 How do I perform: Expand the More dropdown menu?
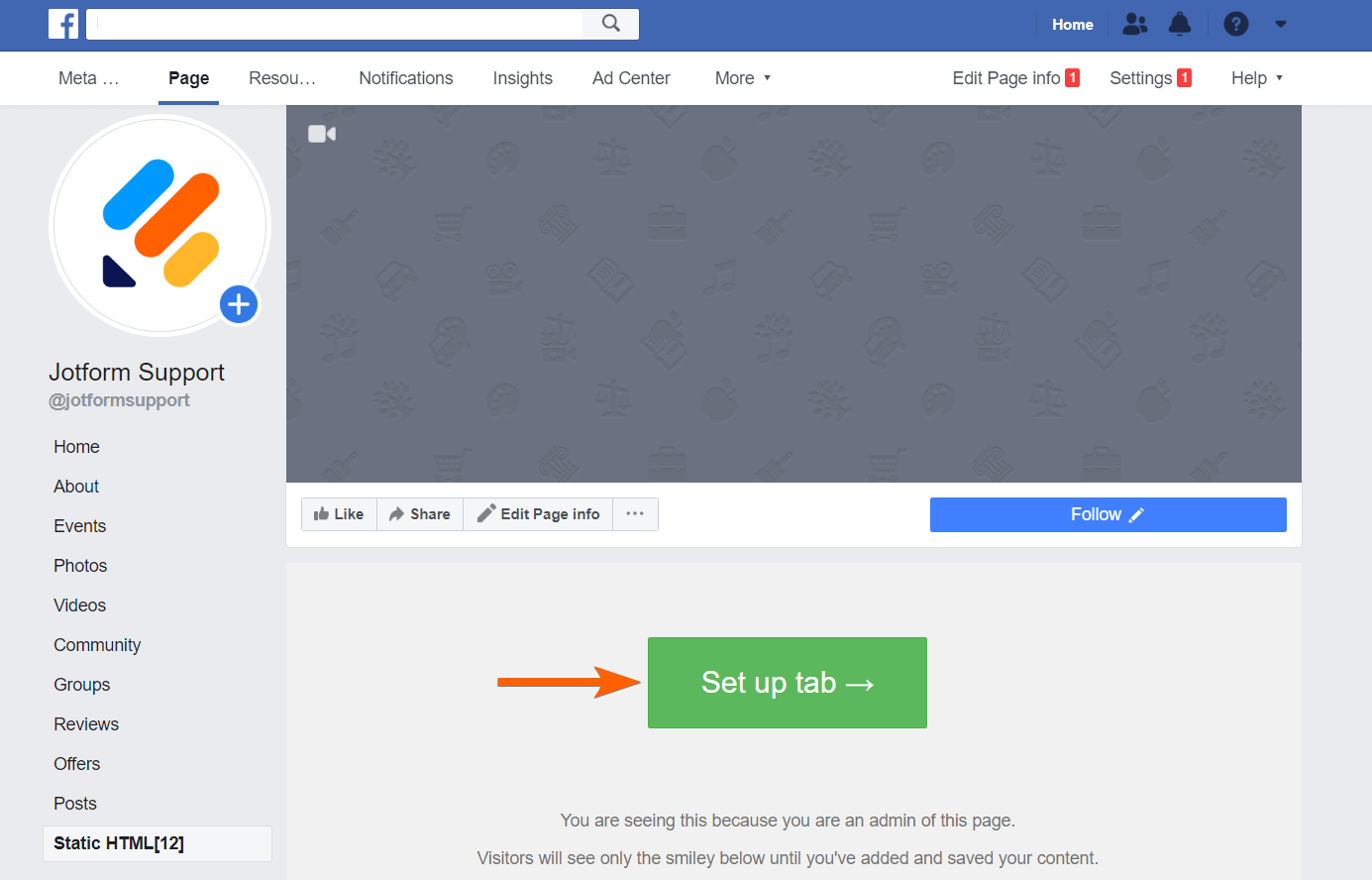pos(743,78)
